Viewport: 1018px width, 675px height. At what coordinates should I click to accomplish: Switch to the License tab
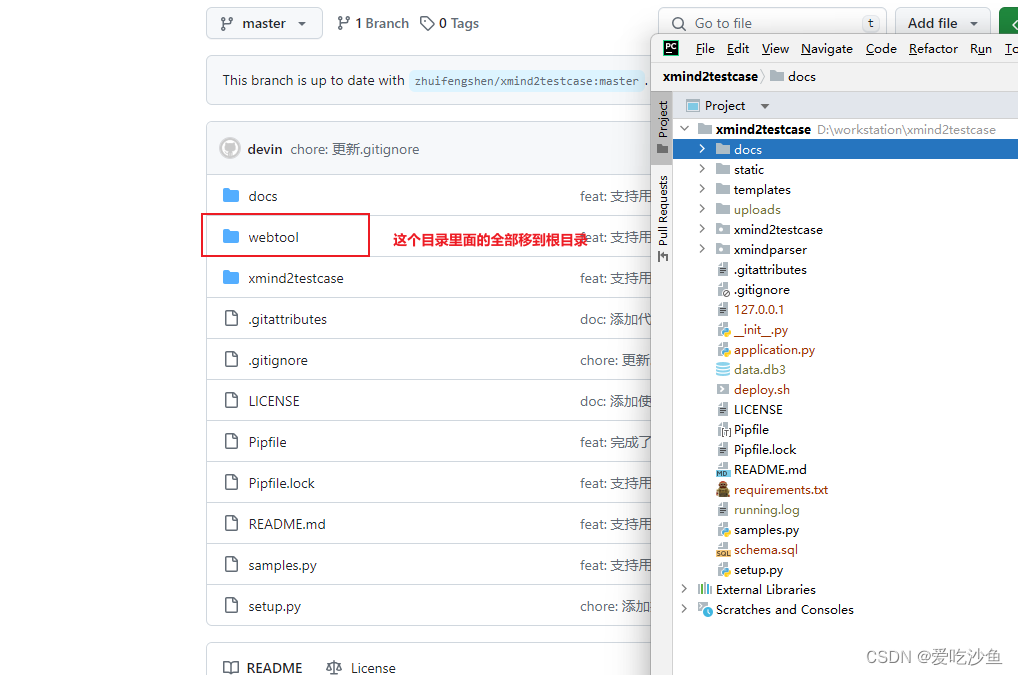coord(361,667)
